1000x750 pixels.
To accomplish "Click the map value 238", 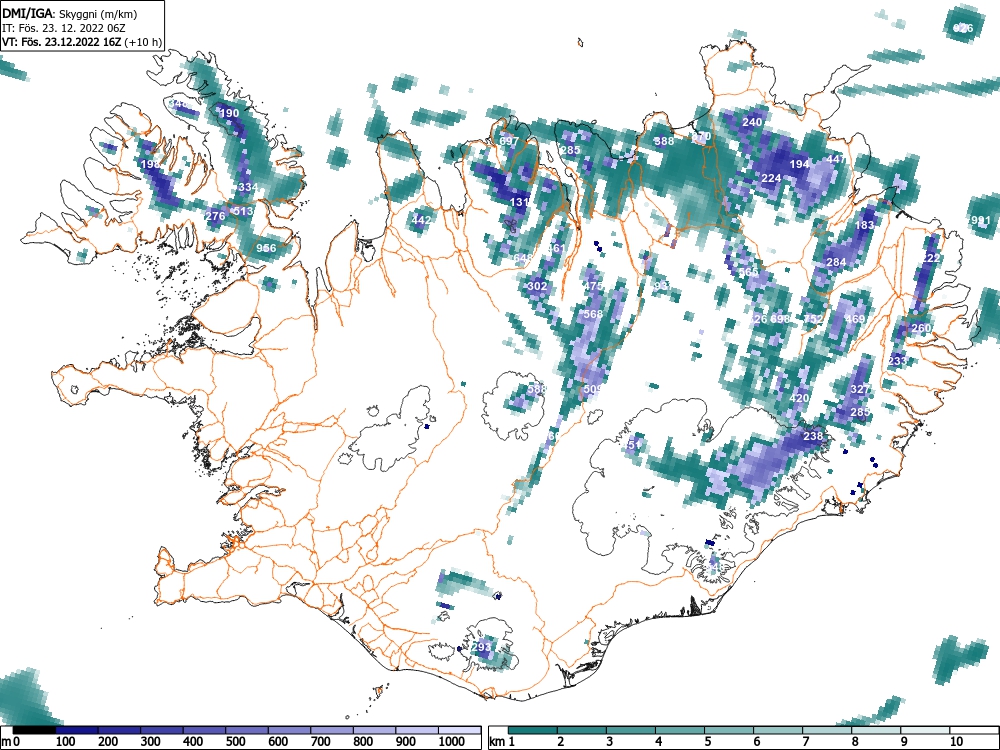I will tap(813, 436).
